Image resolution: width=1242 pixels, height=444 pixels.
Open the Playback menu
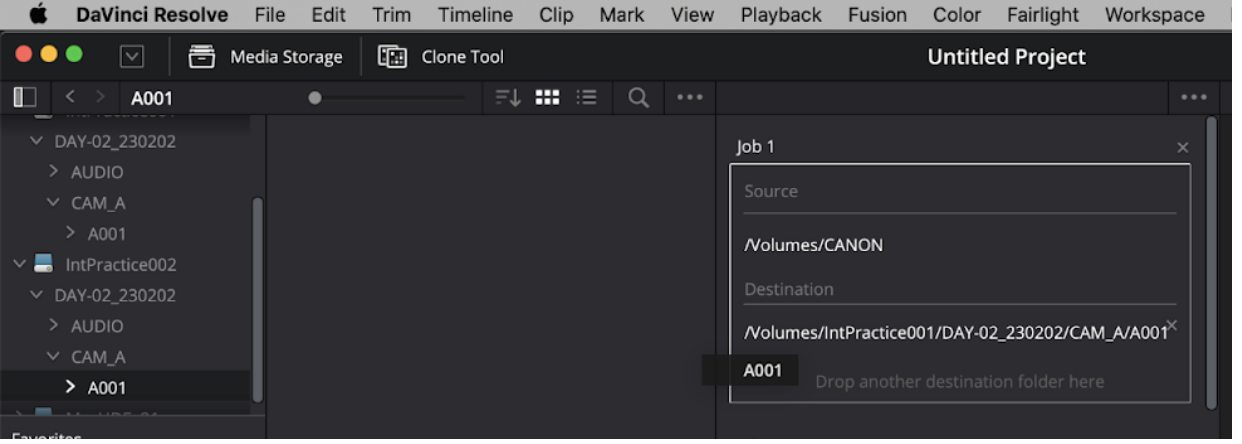point(781,15)
